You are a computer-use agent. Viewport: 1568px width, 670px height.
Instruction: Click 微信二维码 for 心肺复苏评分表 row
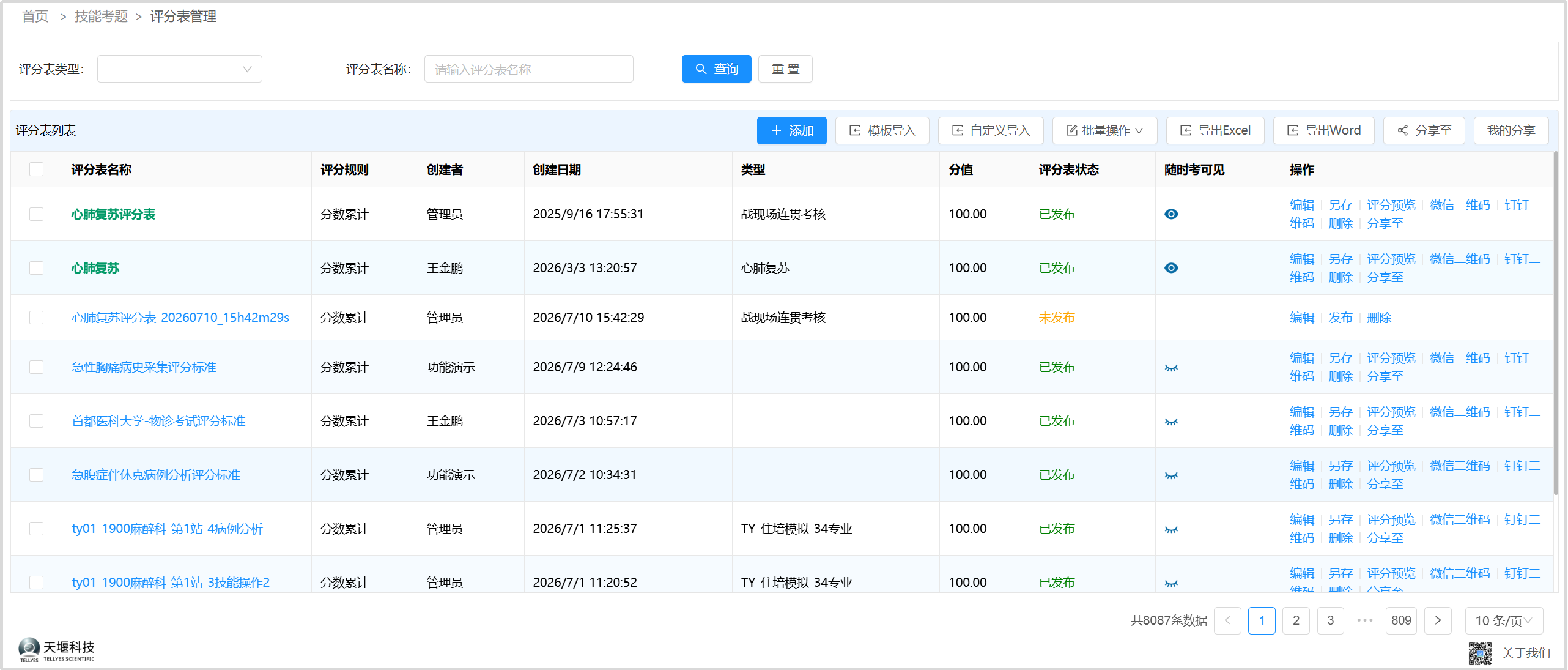tap(1460, 205)
